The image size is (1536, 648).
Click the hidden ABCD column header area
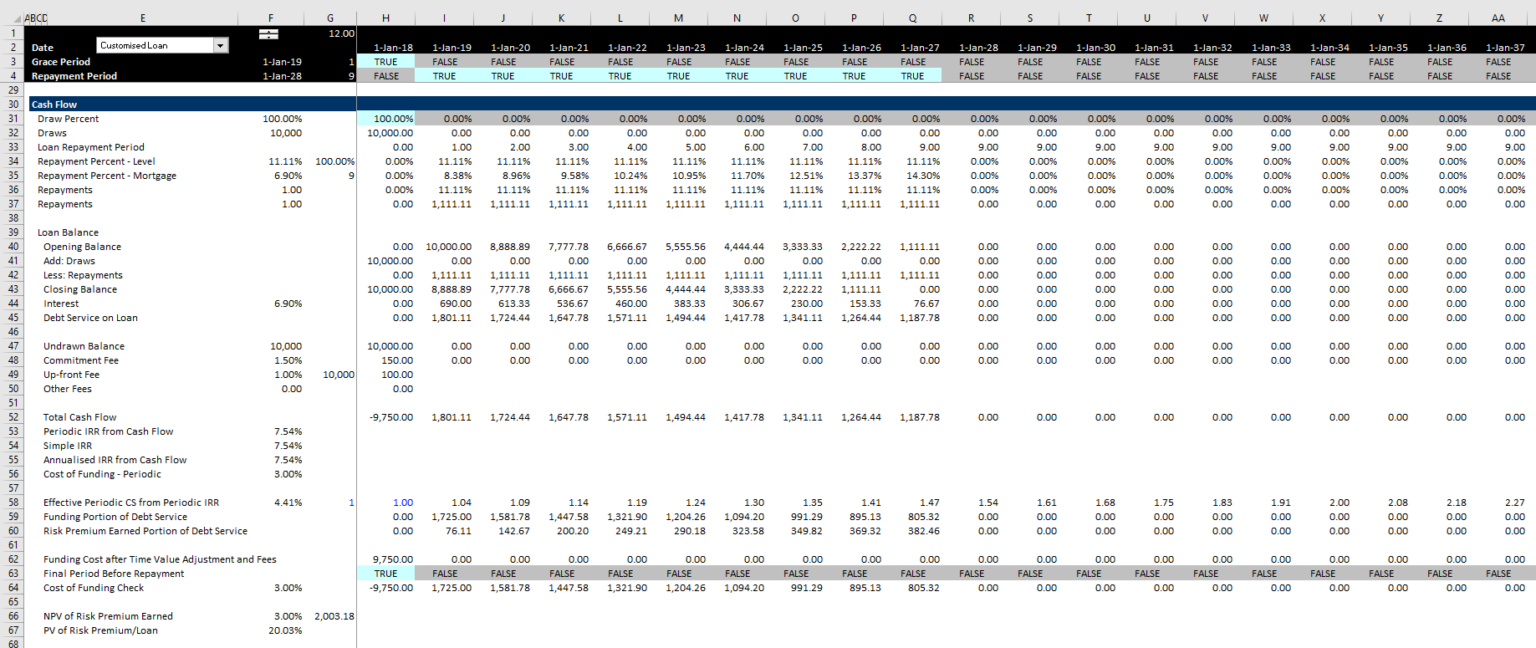click(x=35, y=17)
